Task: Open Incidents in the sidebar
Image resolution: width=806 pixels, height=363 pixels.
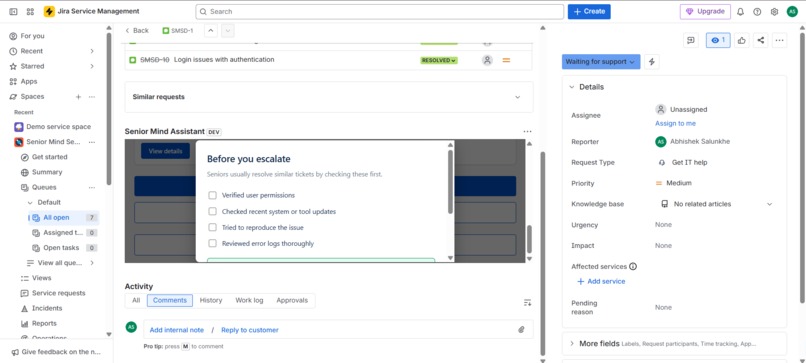Action: coord(47,308)
